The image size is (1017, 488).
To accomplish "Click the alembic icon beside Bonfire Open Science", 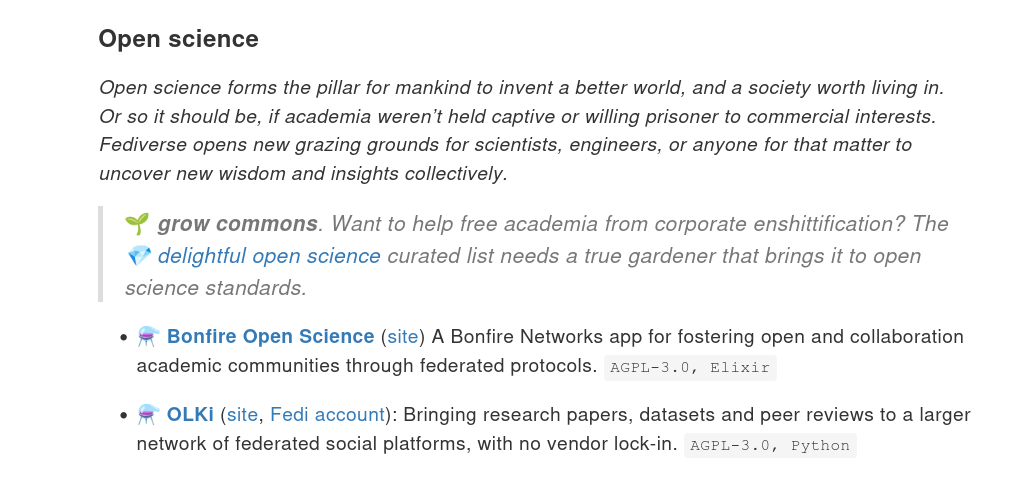I will (x=149, y=337).
